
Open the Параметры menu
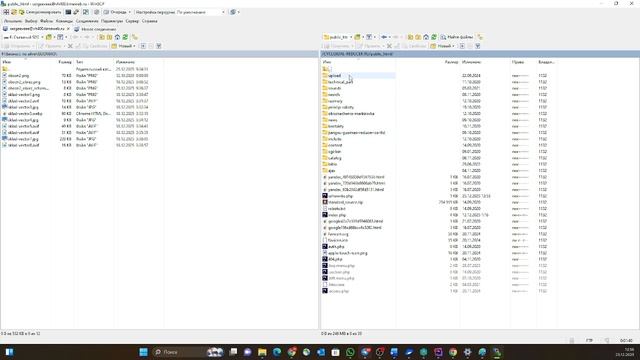click(112, 21)
